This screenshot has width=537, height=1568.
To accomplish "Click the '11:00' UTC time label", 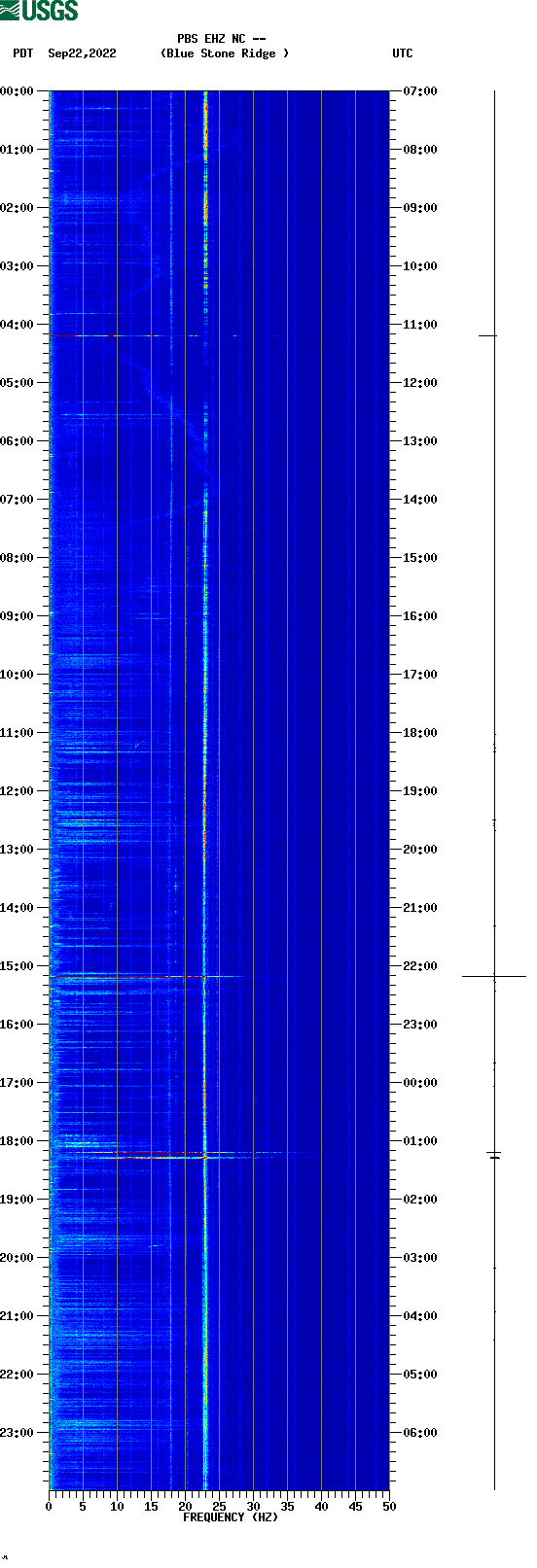I will [420, 325].
